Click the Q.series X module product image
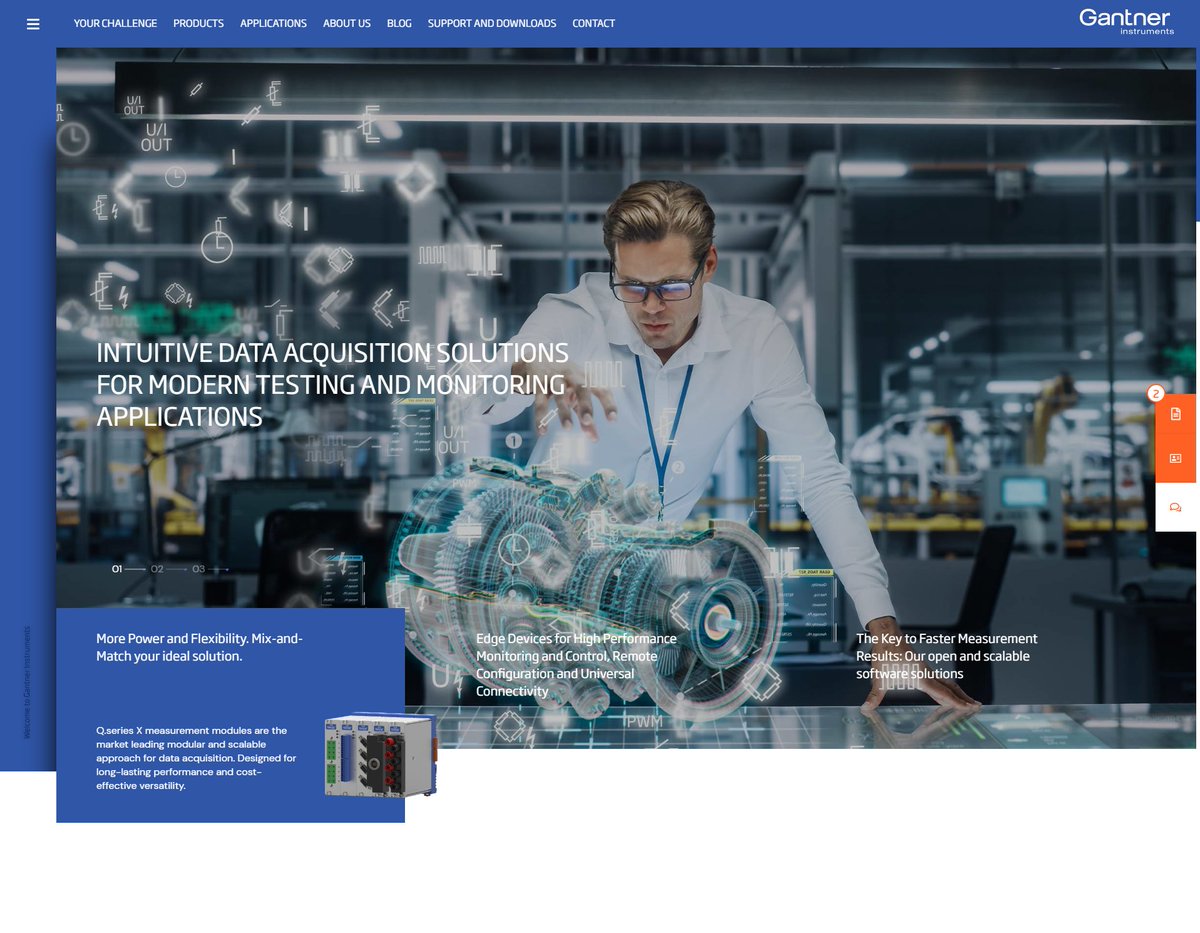Image resolution: width=1200 pixels, height=933 pixels. 378,757
